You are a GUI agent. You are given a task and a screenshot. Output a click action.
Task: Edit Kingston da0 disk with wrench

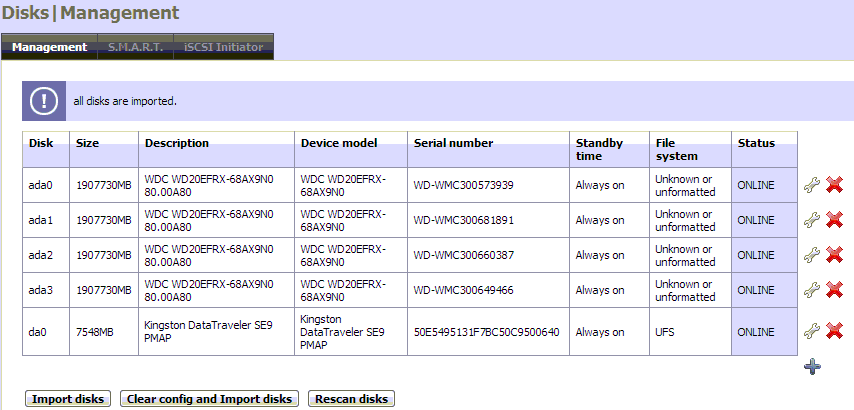click(x=813, y=331)
